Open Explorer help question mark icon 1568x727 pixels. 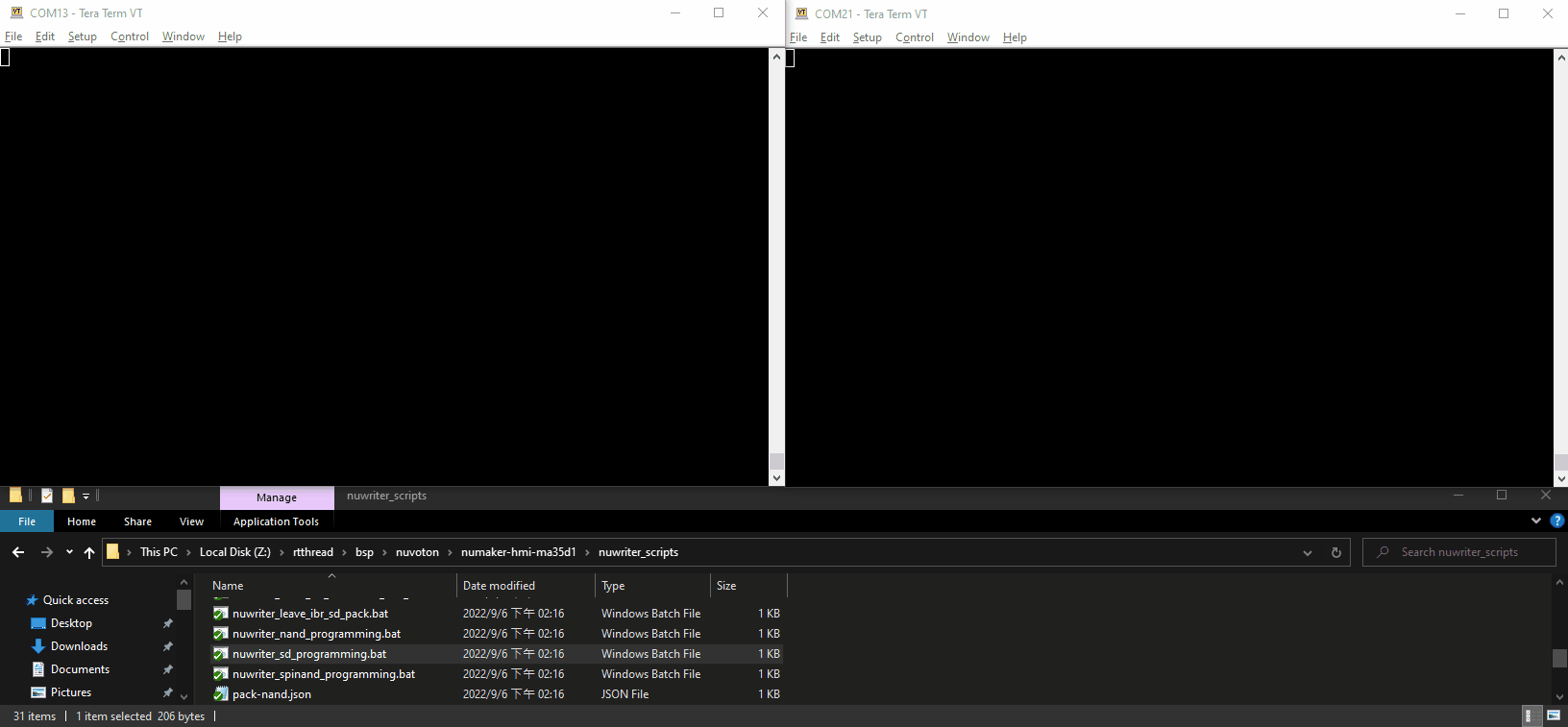click(x=1557, y=521)
